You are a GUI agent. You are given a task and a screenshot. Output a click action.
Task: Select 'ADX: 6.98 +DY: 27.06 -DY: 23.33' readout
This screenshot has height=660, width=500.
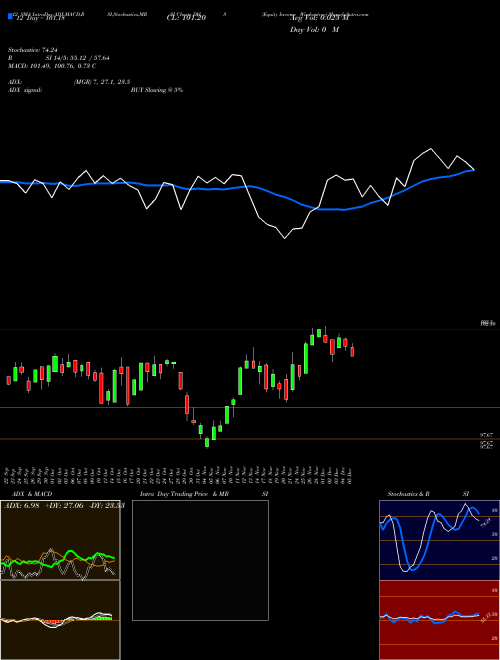tap(64, 506)
